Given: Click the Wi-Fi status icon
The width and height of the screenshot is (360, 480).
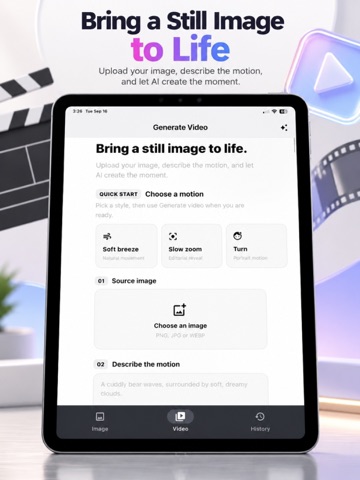Looking at the screenshot, I should click(x=274, y=111).
